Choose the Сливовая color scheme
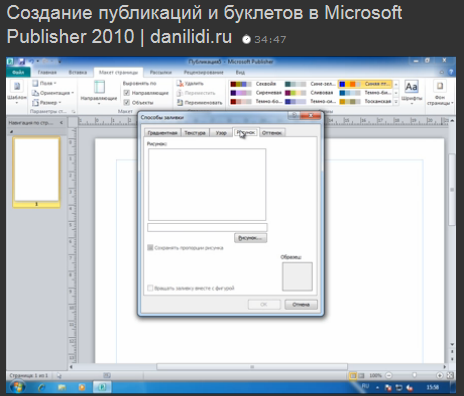The height and width of the screenshot is (396, 464). click(310, 93)
